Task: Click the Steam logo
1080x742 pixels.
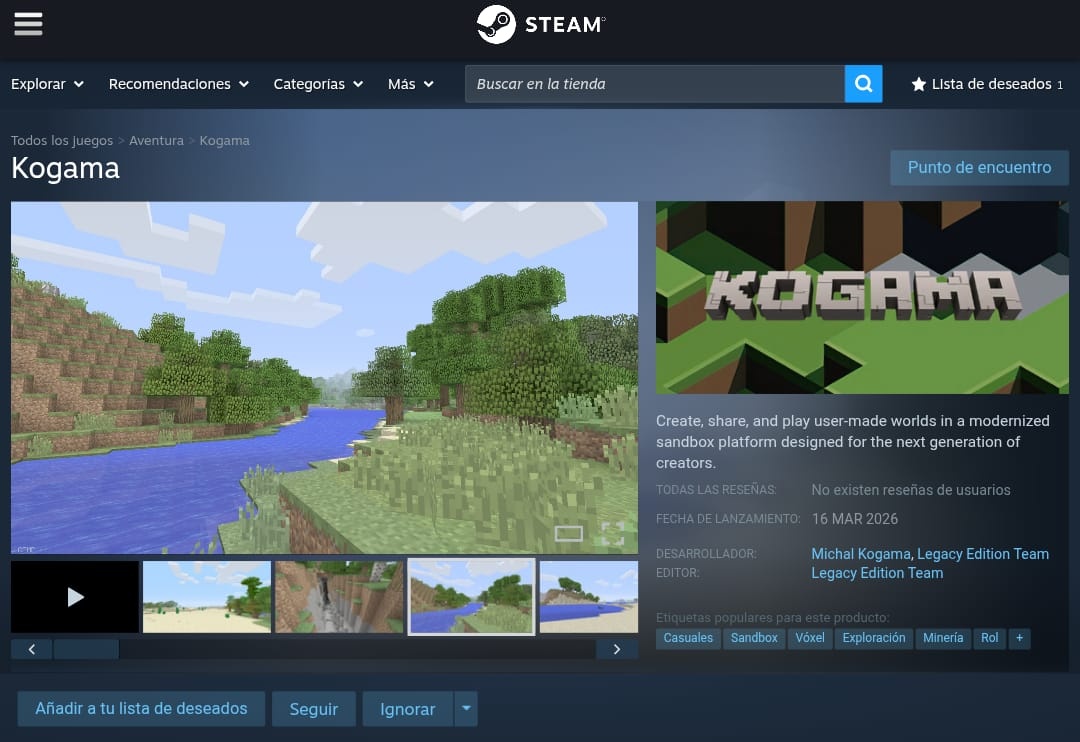Action: click(541, 25)
